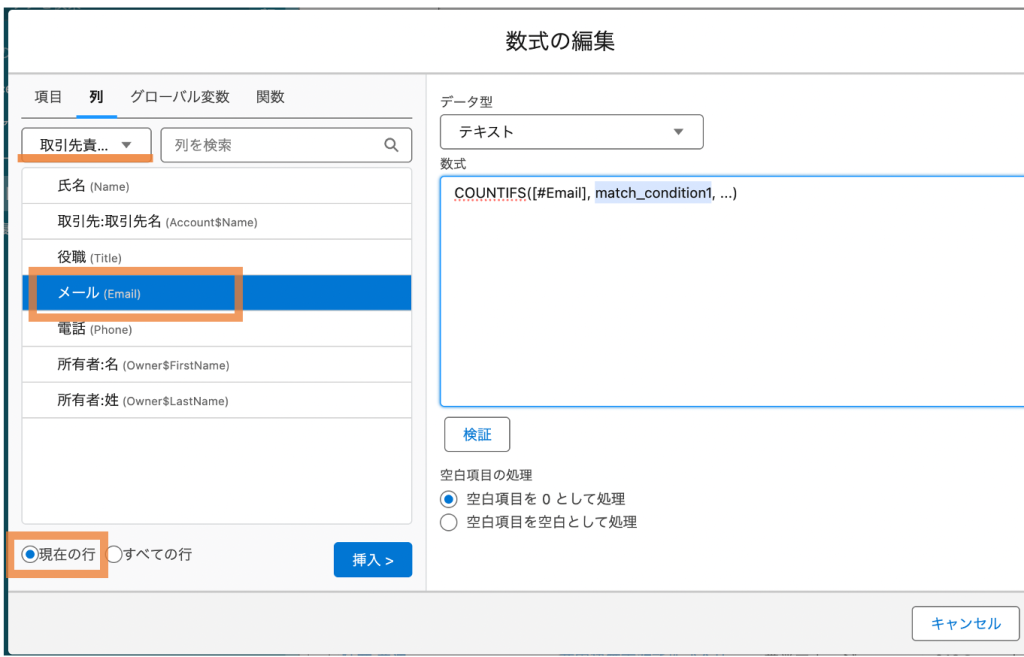1024x657 pixels.
Task: Switch to the 項目 tab
Action: pos(48,97)
